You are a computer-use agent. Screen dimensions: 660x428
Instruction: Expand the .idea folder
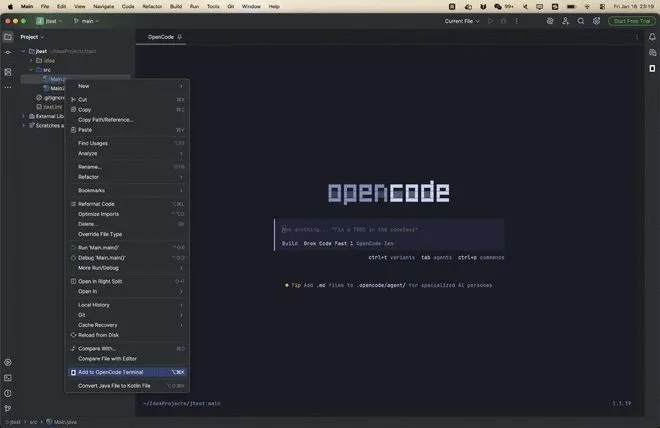[31, 61]
